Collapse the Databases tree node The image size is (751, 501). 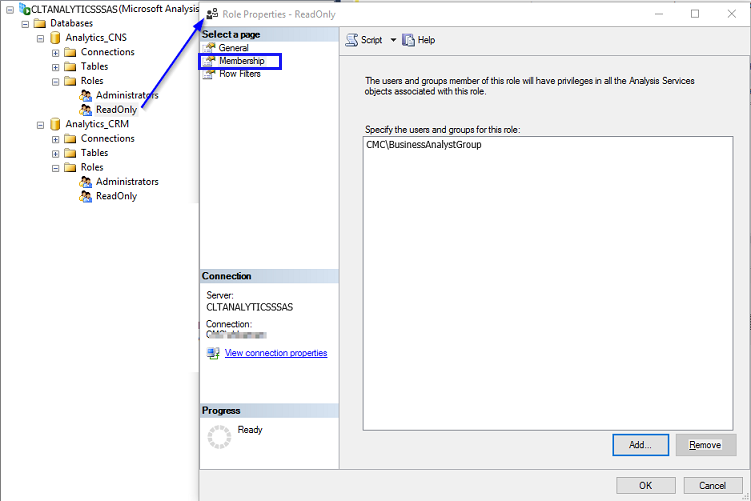pos(26,23)
